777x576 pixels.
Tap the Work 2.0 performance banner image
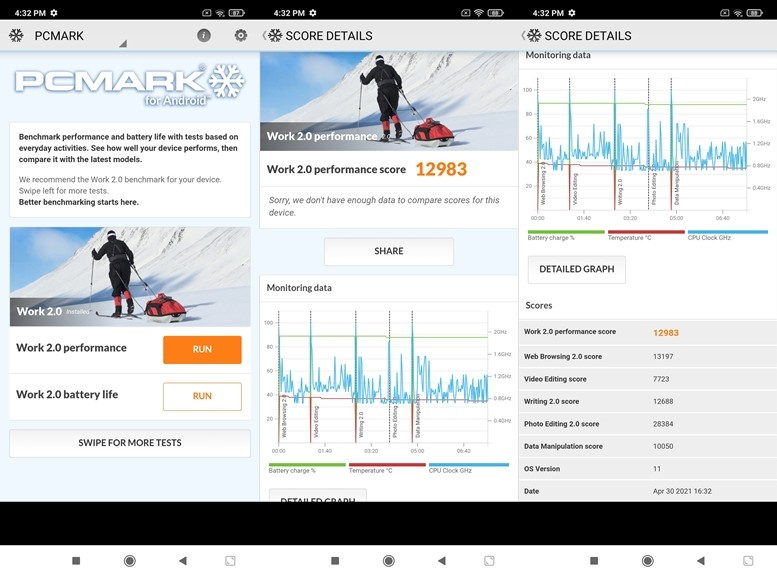coord(388,101)
